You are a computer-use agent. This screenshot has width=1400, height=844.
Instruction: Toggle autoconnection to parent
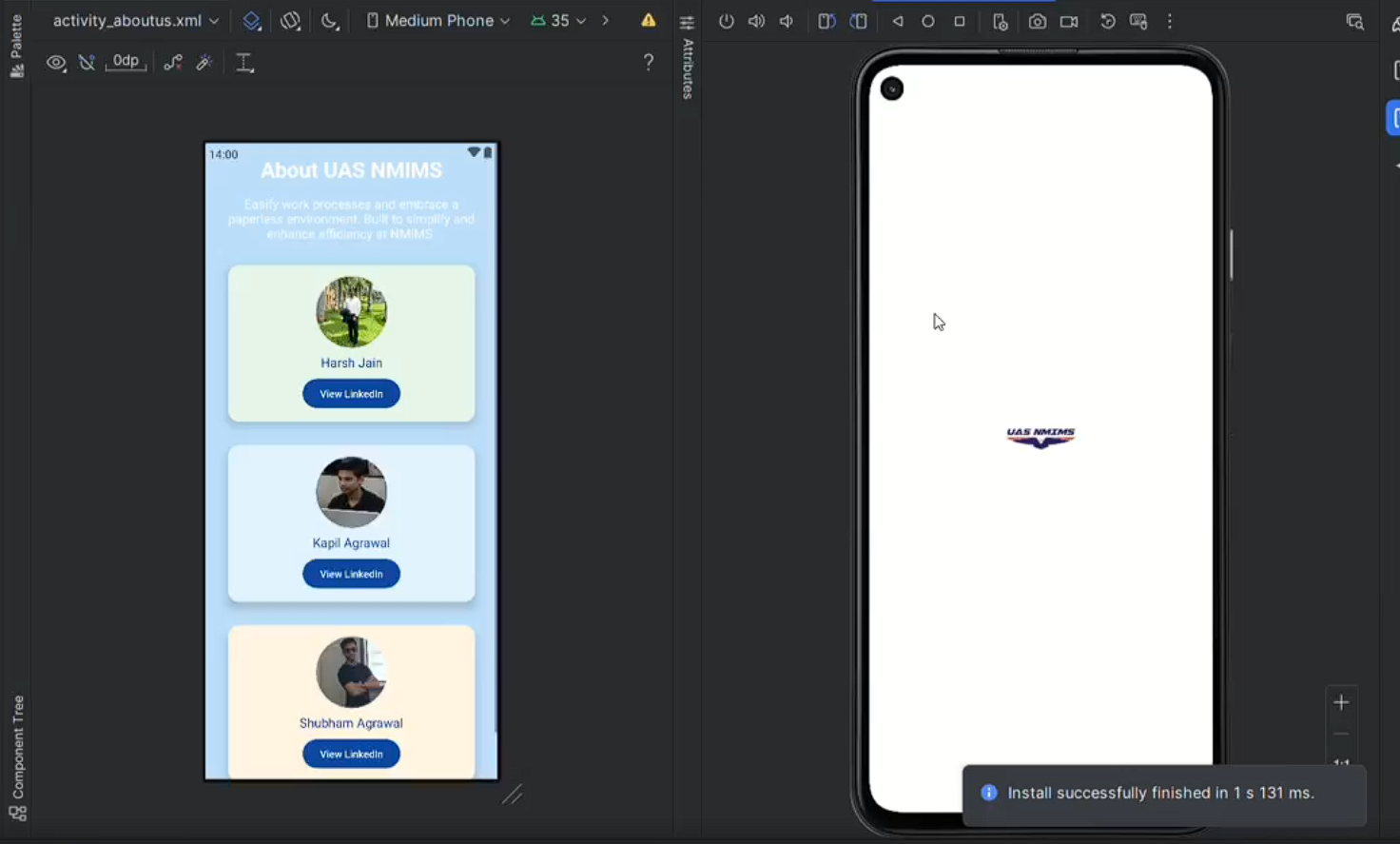click(x=87, y=63)
